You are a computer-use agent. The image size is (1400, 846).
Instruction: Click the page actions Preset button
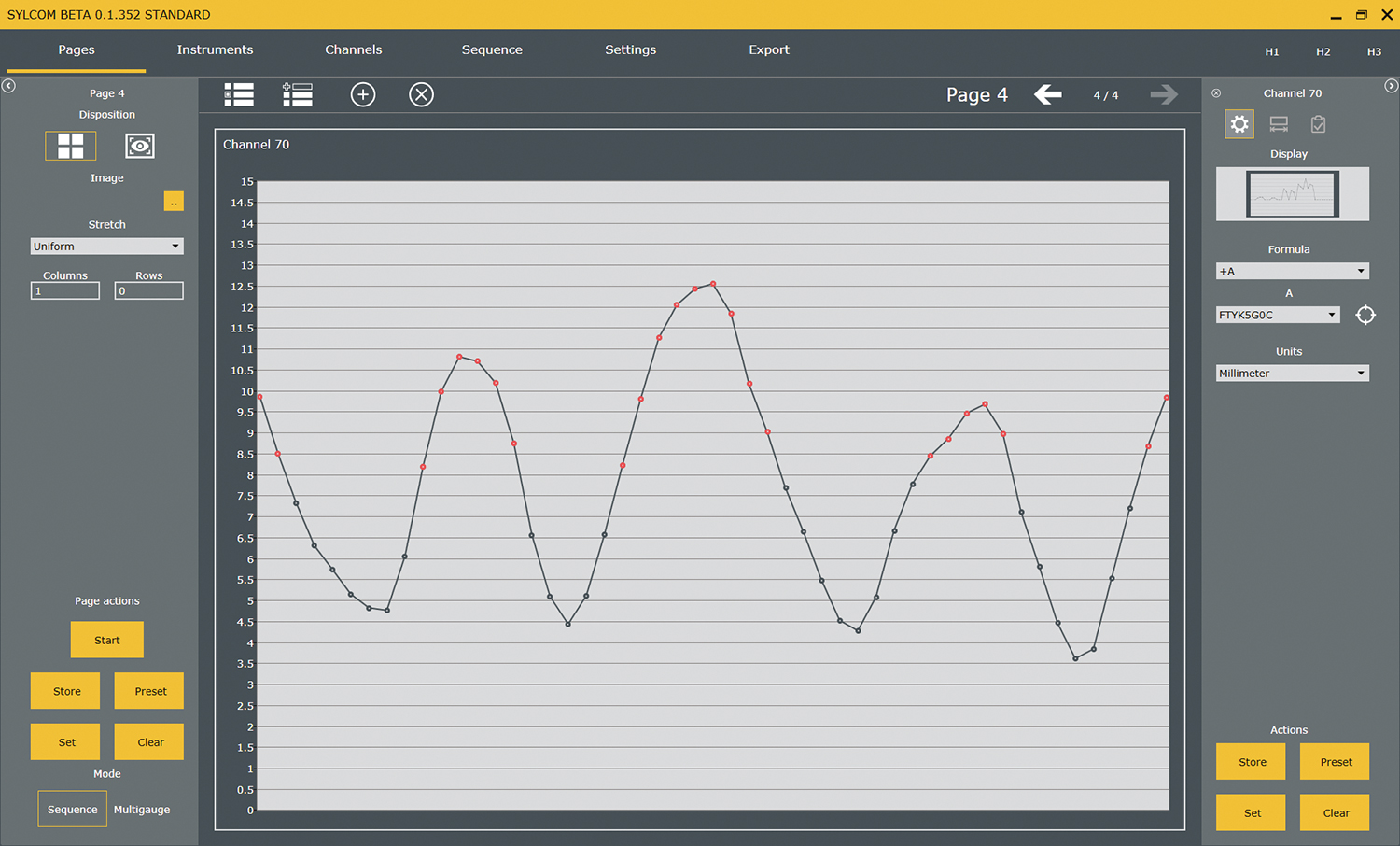pyautogui.click(x=150, y=691)
